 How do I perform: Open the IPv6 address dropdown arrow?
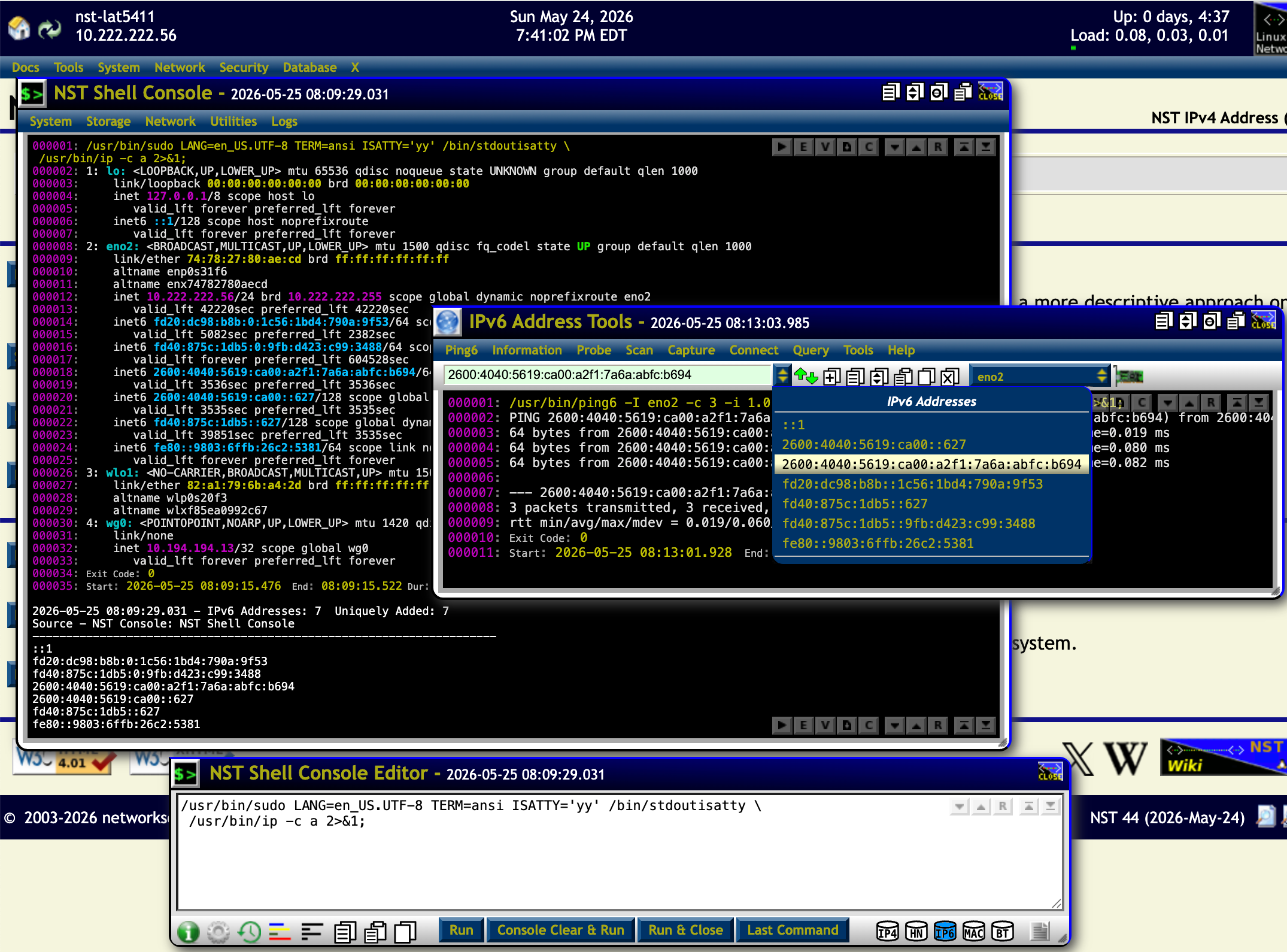click(782, 375)
